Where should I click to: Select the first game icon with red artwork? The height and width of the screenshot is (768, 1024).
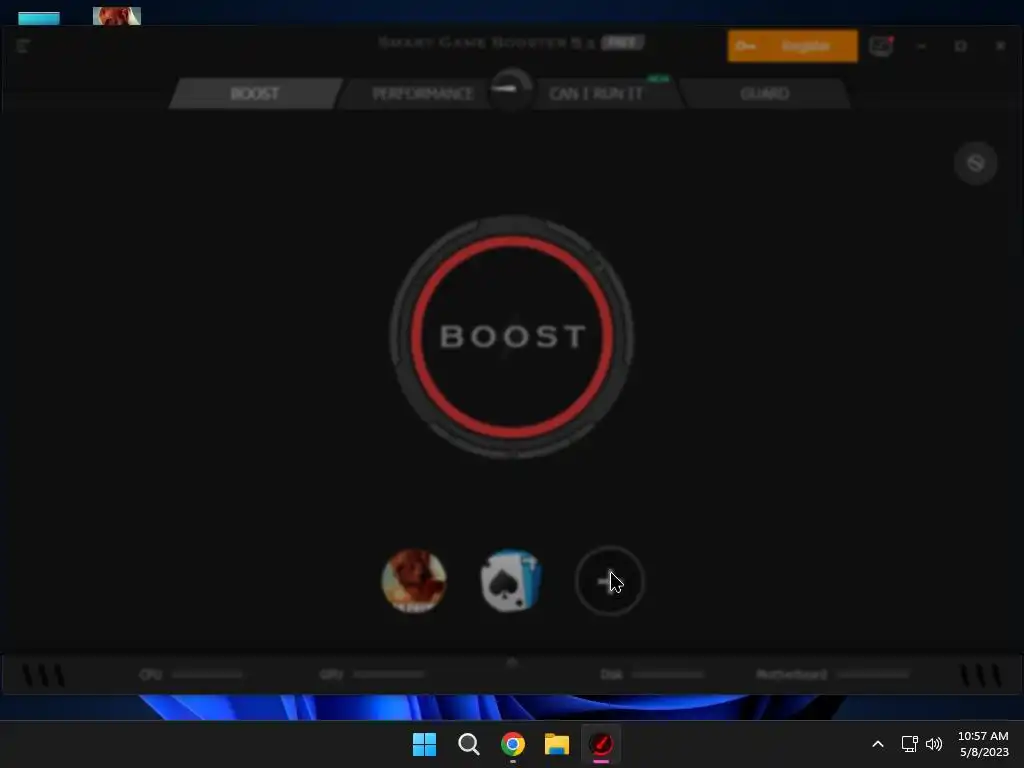coord(414,581)
